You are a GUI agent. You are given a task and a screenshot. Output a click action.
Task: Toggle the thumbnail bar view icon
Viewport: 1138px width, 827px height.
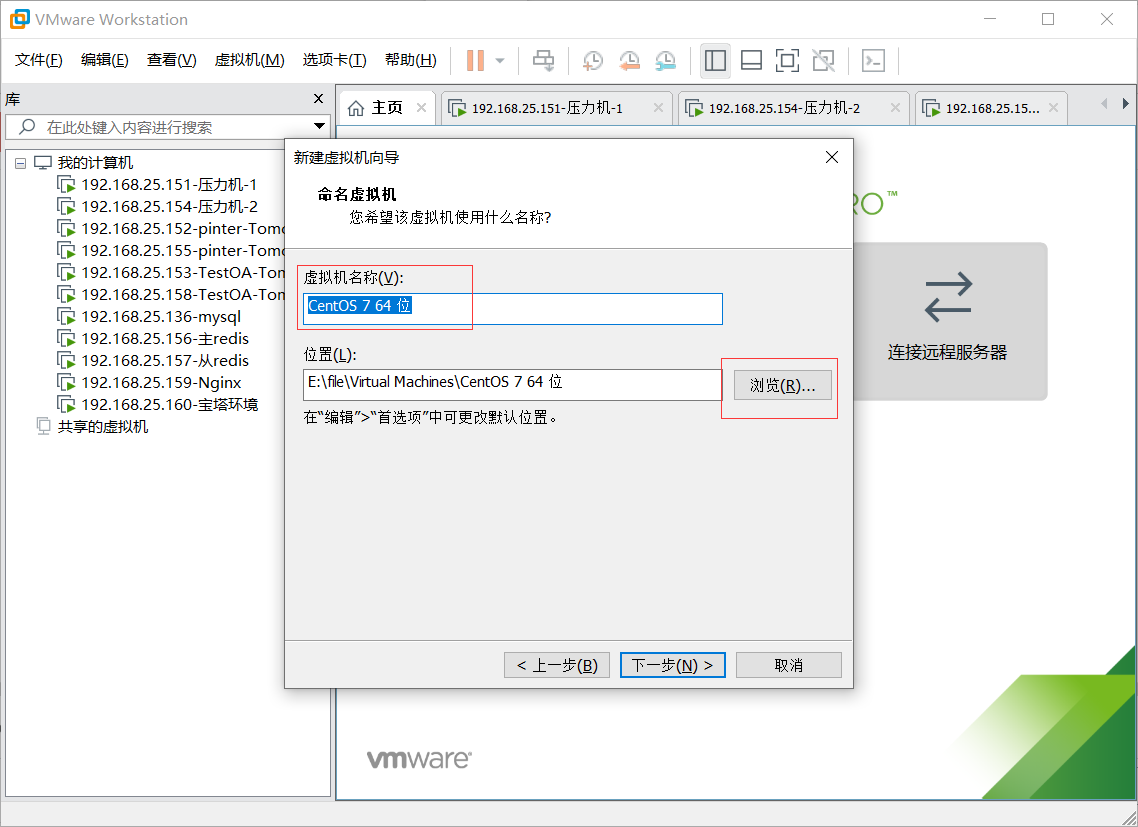tap(751, 60)
